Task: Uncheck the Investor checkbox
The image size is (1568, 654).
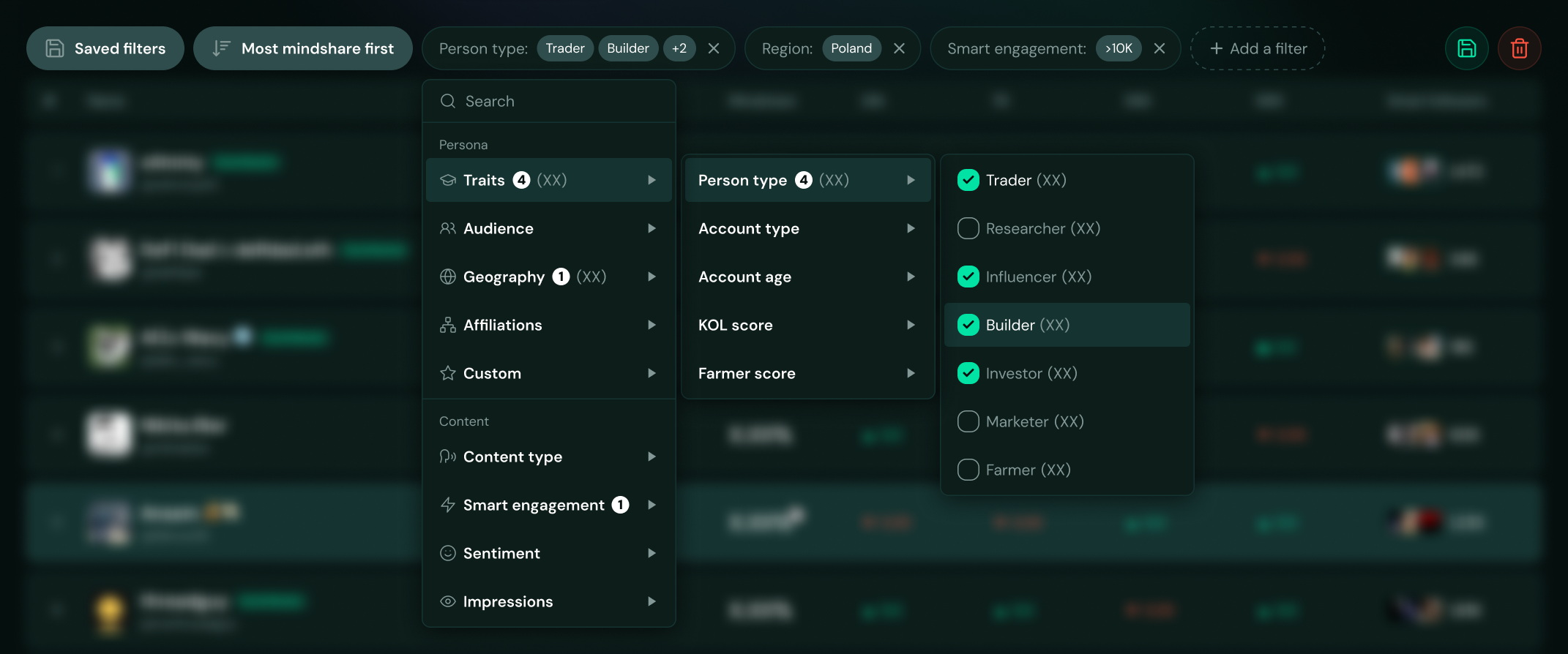Action: tap(968, 373)
